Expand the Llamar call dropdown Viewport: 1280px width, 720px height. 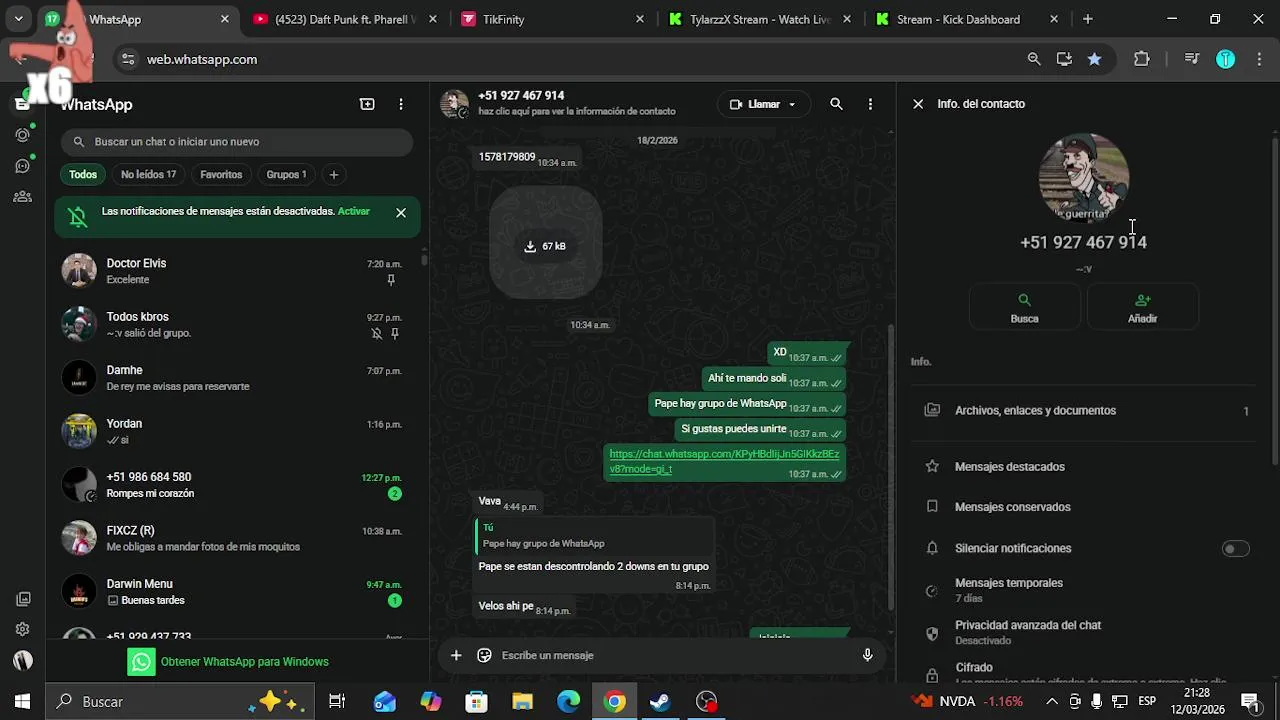pos(792,104)
